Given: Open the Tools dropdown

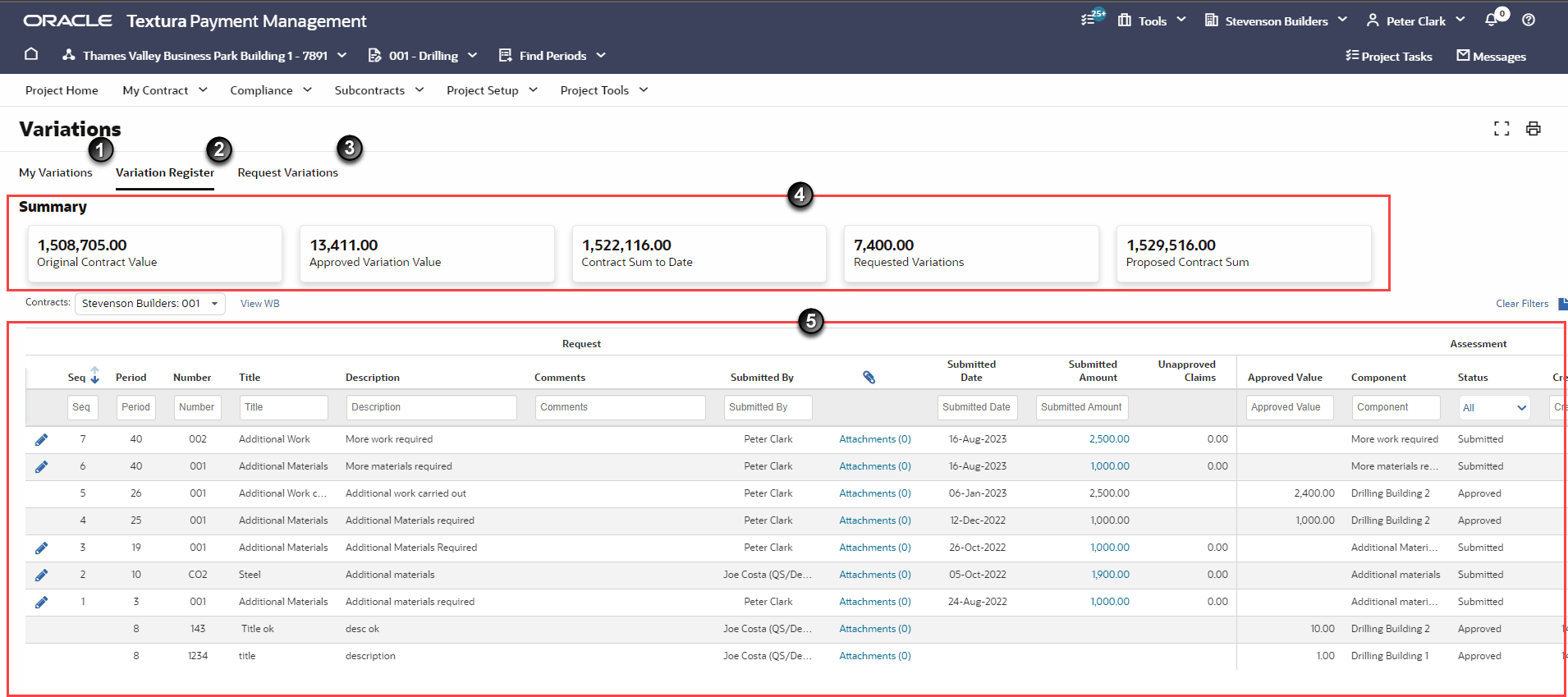Looking at the screenshot, I should click(1152, 21).
